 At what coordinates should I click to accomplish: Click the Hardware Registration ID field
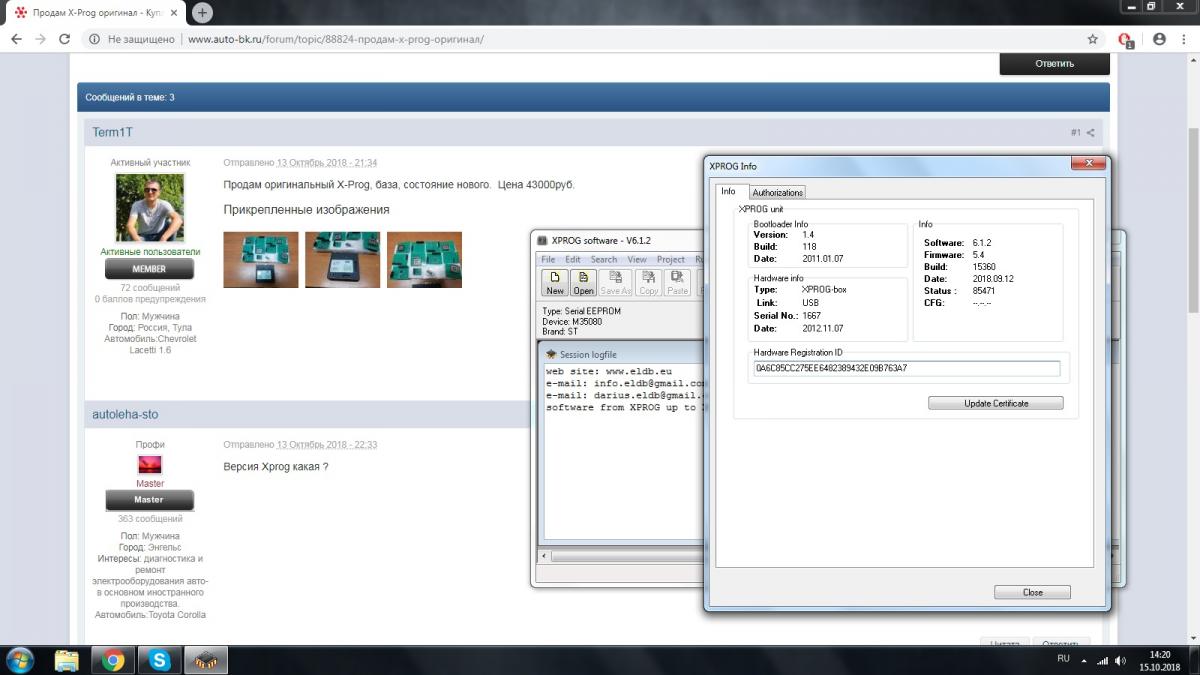906,368
